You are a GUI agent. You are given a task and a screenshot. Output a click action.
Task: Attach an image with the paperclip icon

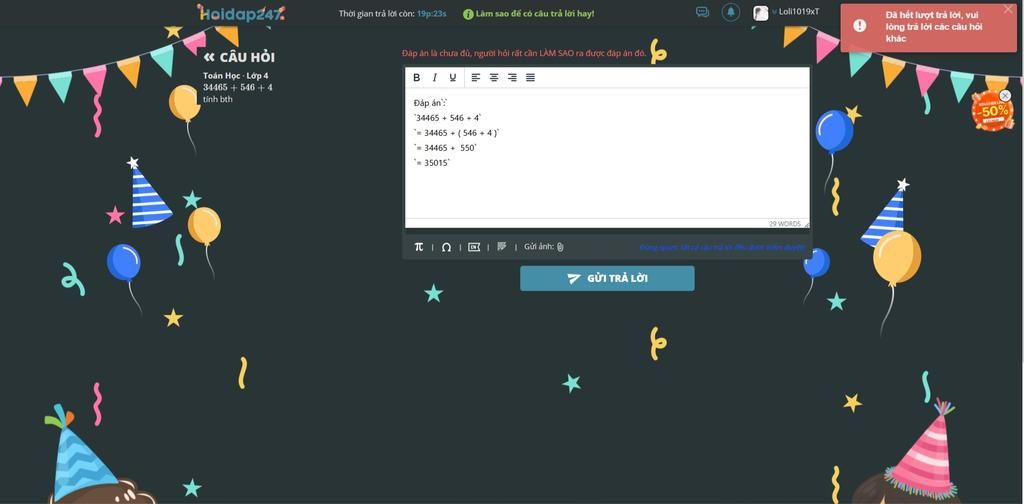pos(560,247)
